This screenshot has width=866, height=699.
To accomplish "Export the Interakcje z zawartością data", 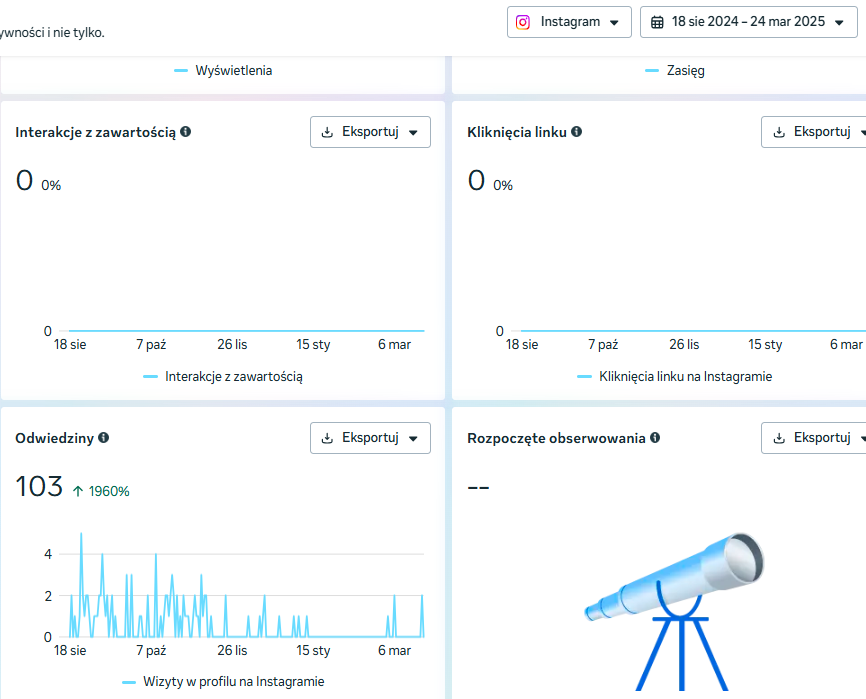I will 370,132.
